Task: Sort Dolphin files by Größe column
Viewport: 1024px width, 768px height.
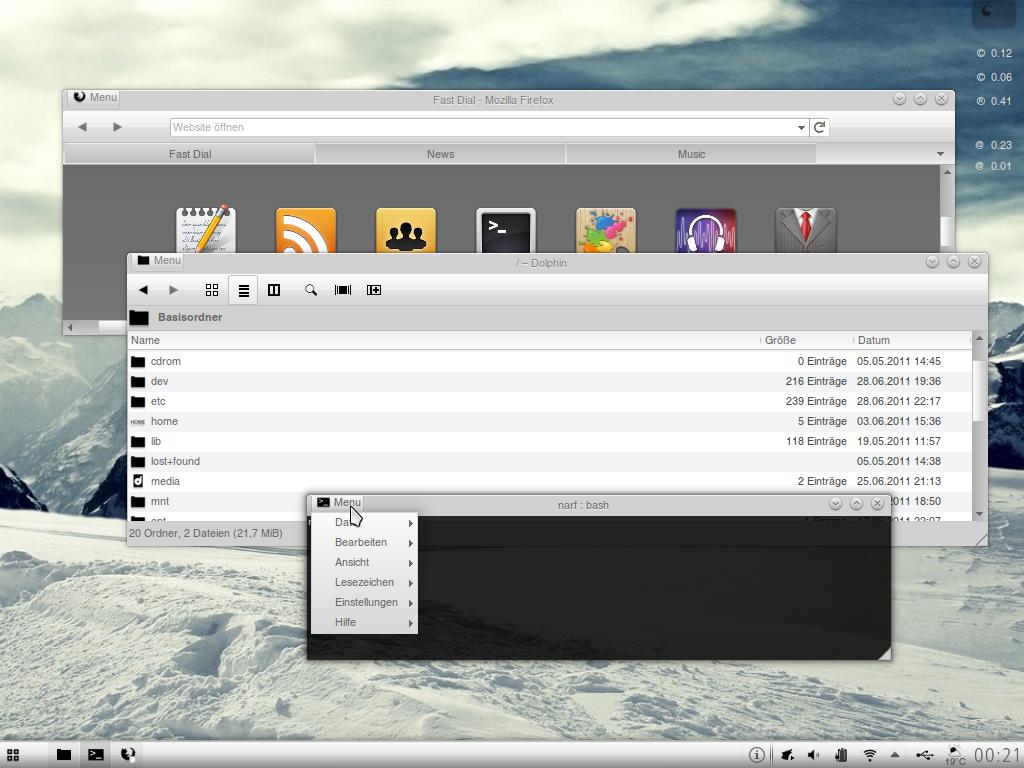Action: point(807,340)
